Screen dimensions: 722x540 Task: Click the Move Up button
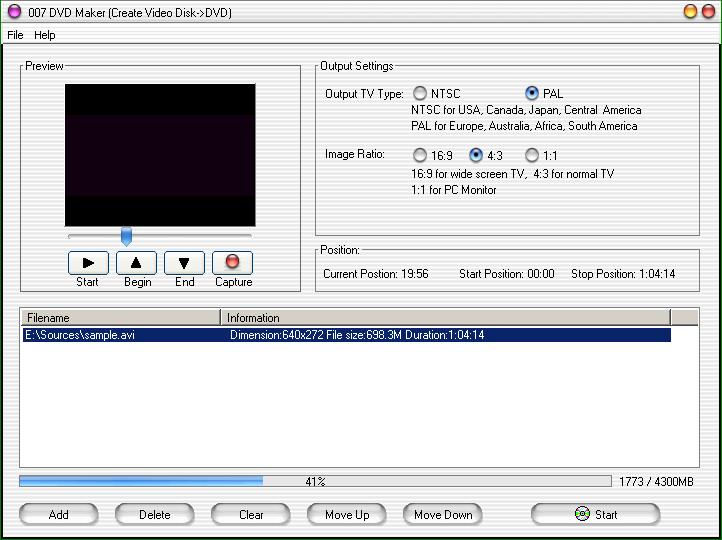pyautogui.click(x=347, y=514)
